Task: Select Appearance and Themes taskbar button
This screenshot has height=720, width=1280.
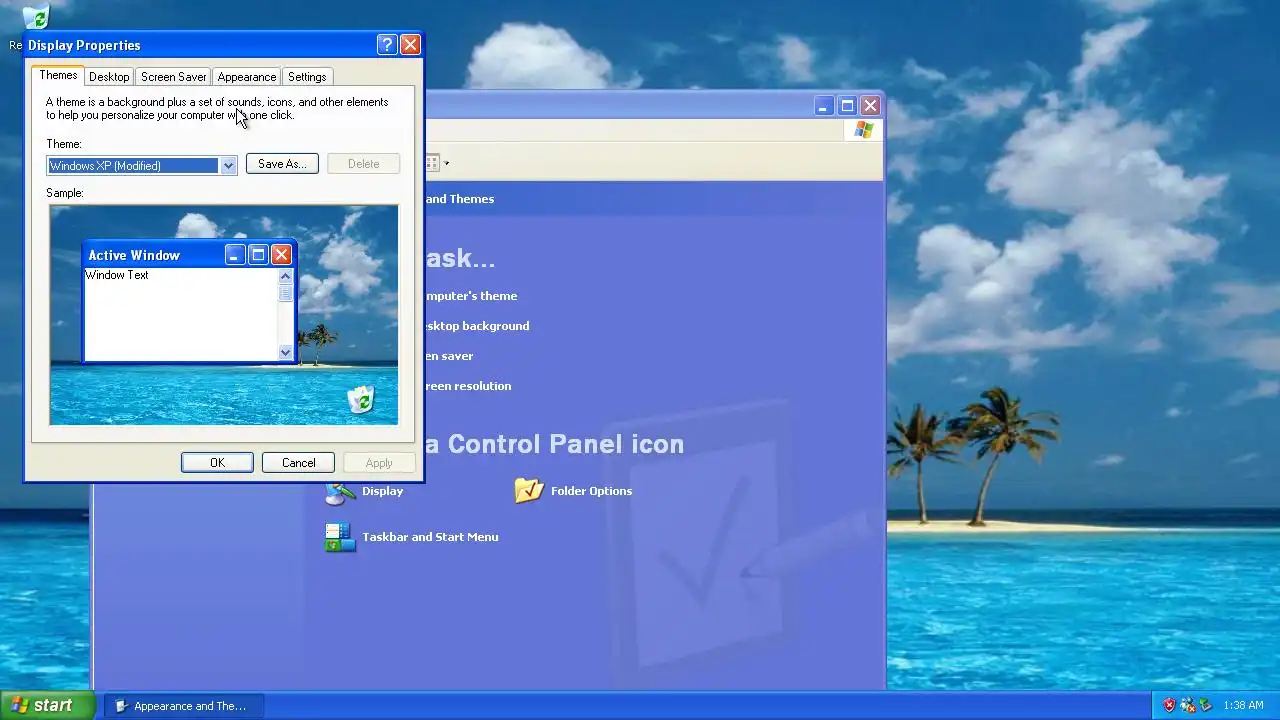Action: point(185,706)
